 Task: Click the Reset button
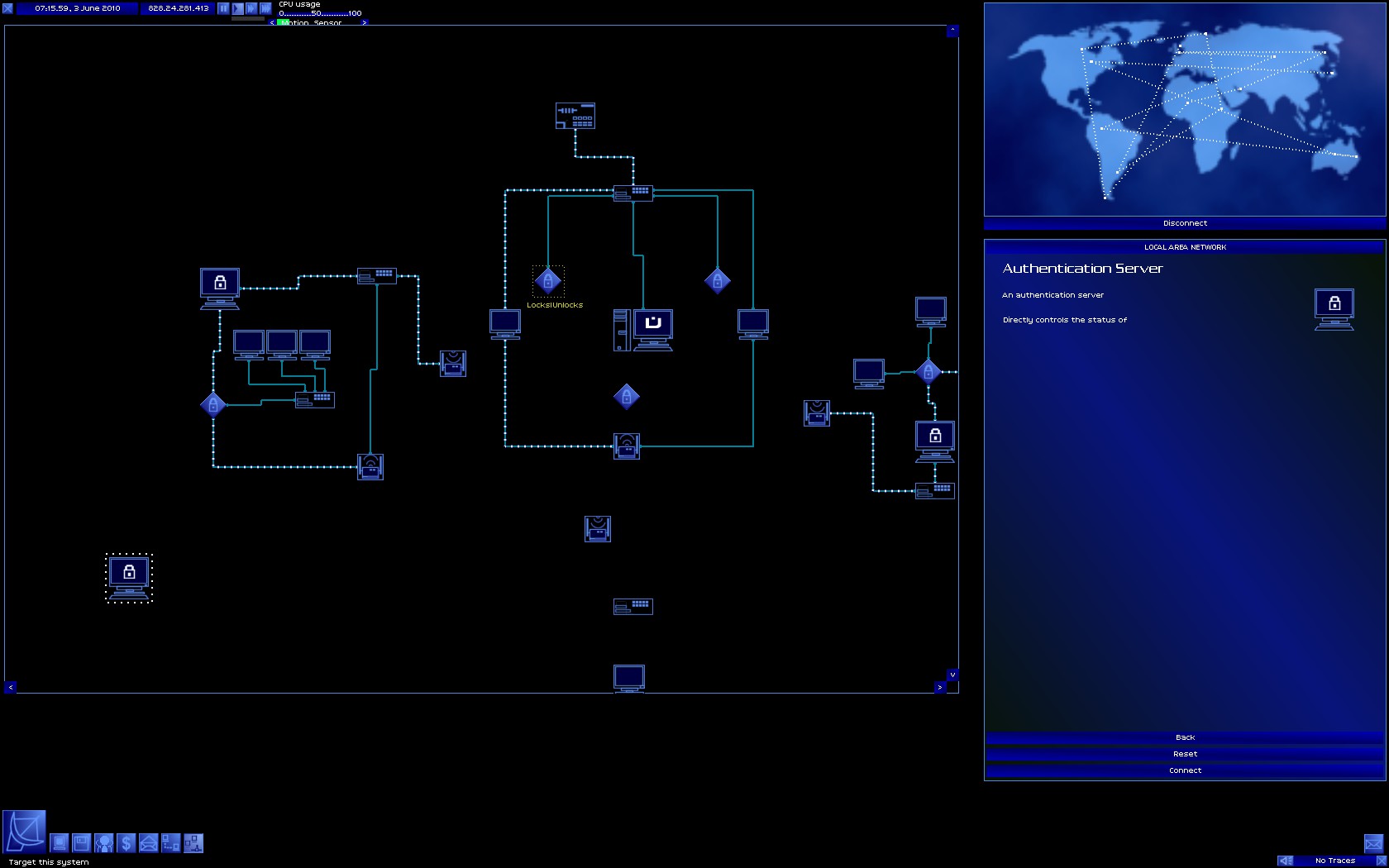coord(1185,754)
